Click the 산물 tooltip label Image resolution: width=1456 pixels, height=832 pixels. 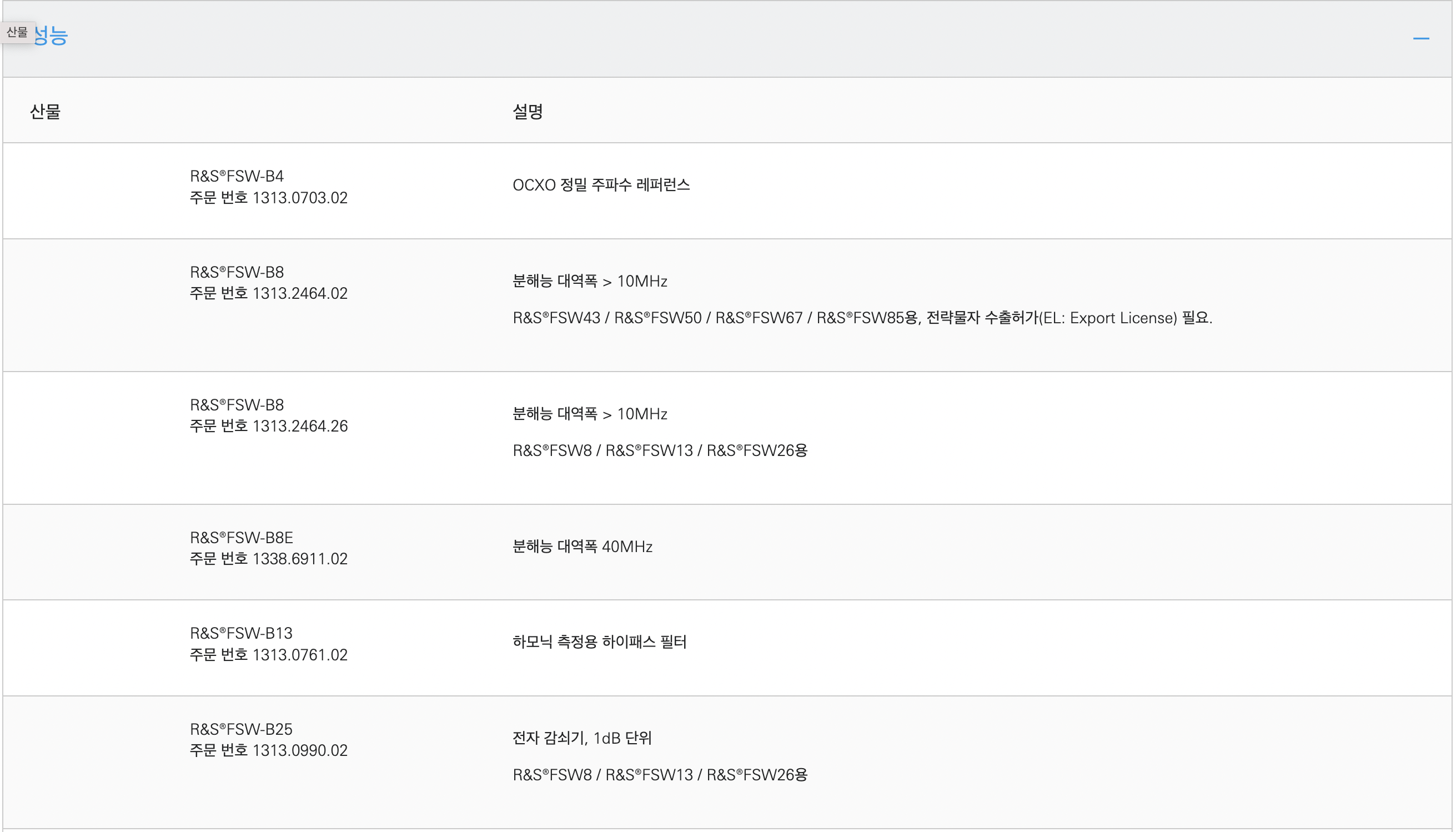[x=17, y=32]
